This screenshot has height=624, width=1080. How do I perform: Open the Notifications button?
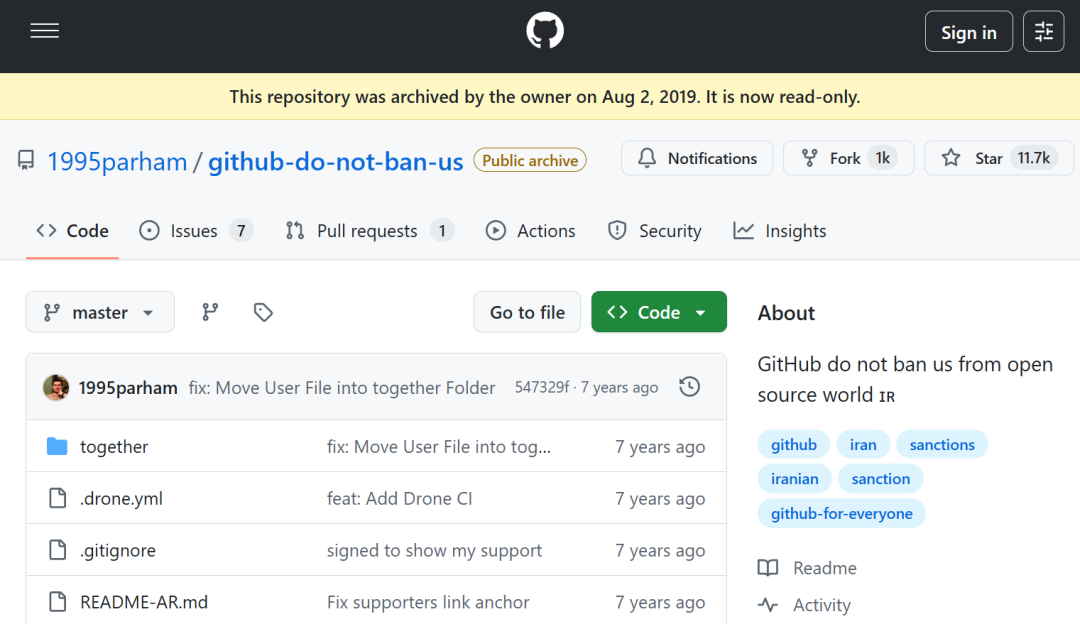pyautogui.click(x=697, y=158)
